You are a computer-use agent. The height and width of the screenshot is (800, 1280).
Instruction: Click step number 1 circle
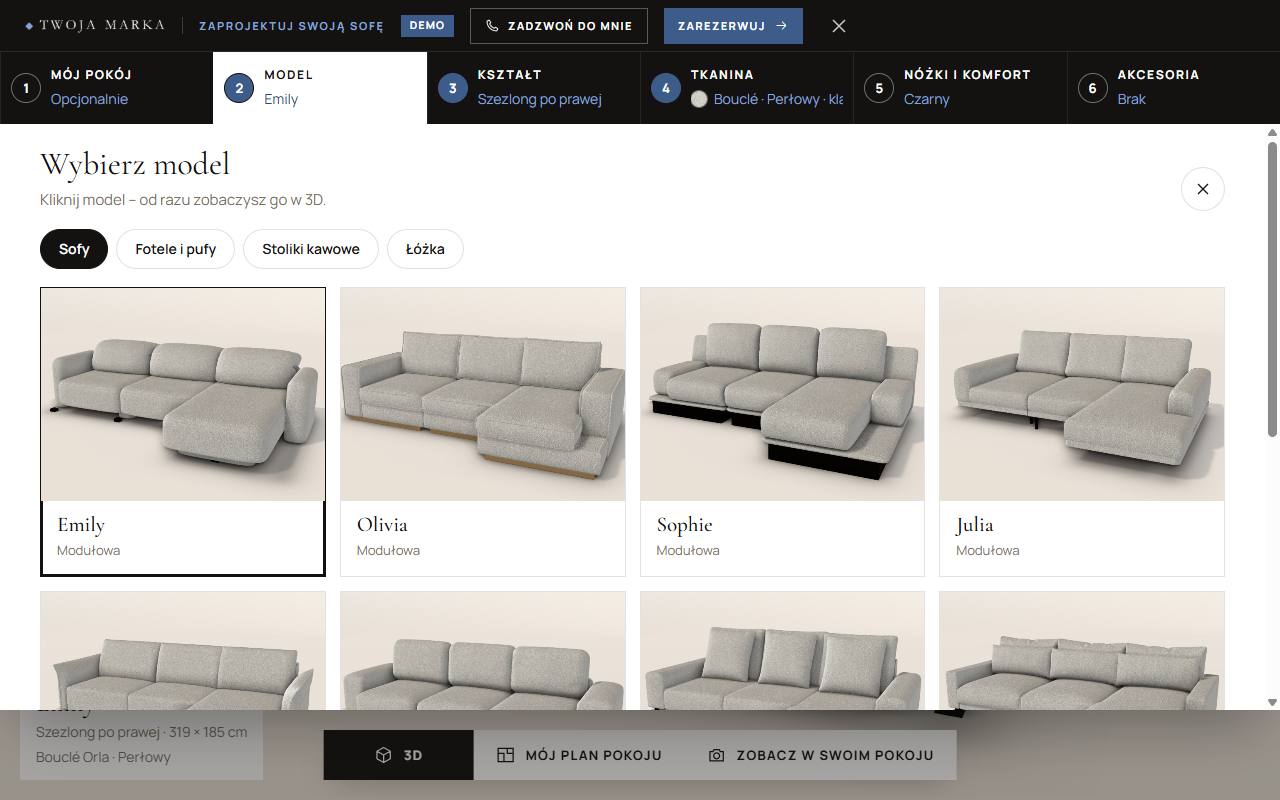(x=26, y=88)
